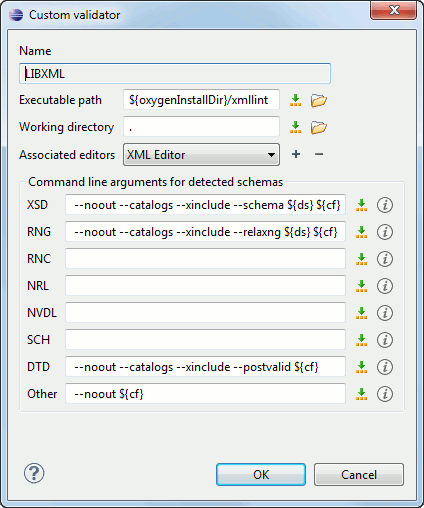
Task: Remove associated editor with minus icon
Action: click(319, 154)
